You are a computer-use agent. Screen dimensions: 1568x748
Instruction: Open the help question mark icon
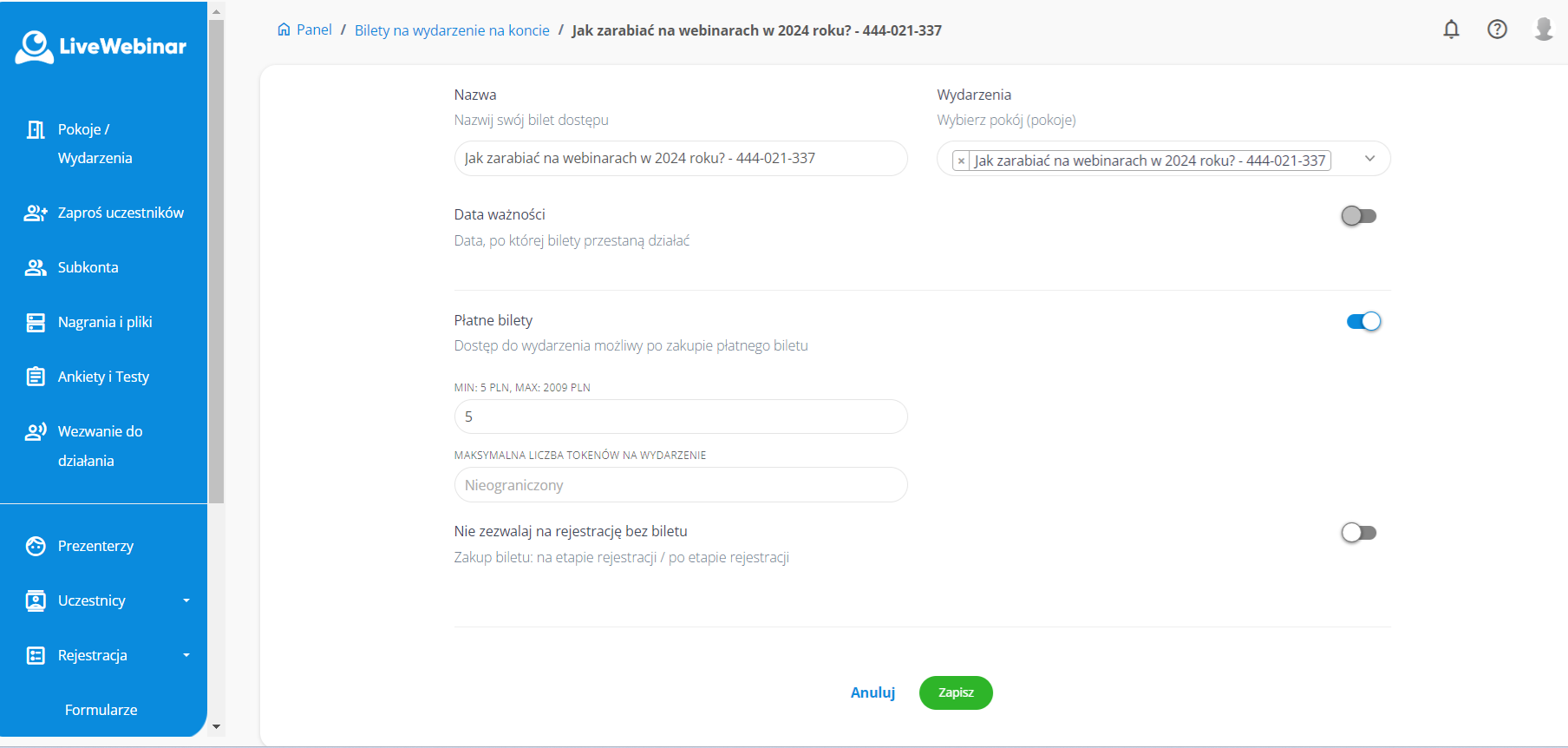pos(1497,30)
